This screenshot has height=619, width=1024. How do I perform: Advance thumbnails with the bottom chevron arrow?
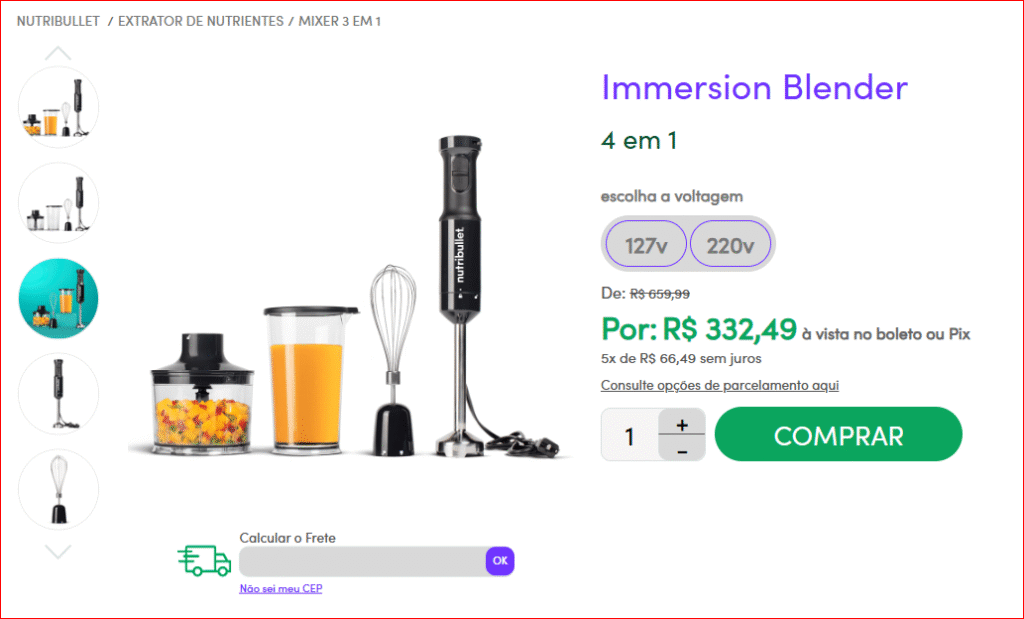click(x=58, y=552)
